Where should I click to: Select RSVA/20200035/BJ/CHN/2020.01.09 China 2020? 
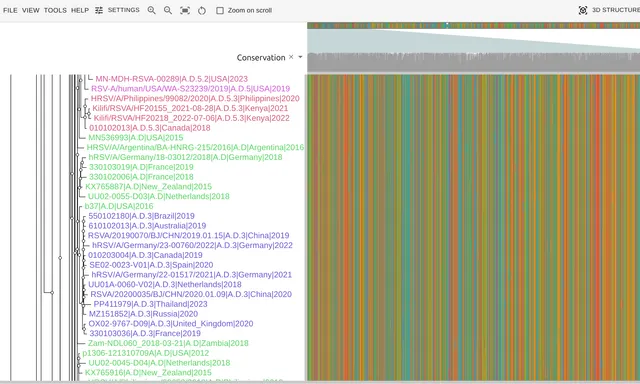click(x=191, y=294)
